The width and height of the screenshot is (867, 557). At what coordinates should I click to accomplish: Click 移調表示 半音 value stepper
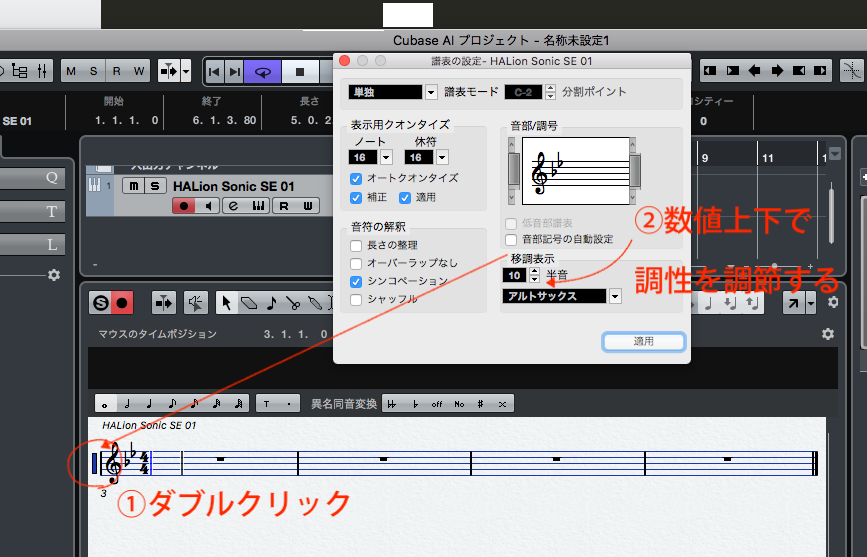coord(534,275)
